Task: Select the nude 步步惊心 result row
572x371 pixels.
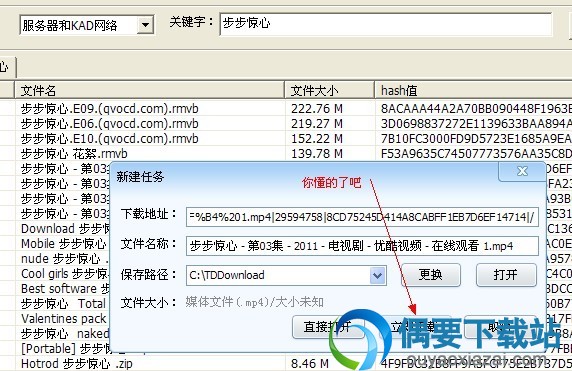Action: [65, 259]
